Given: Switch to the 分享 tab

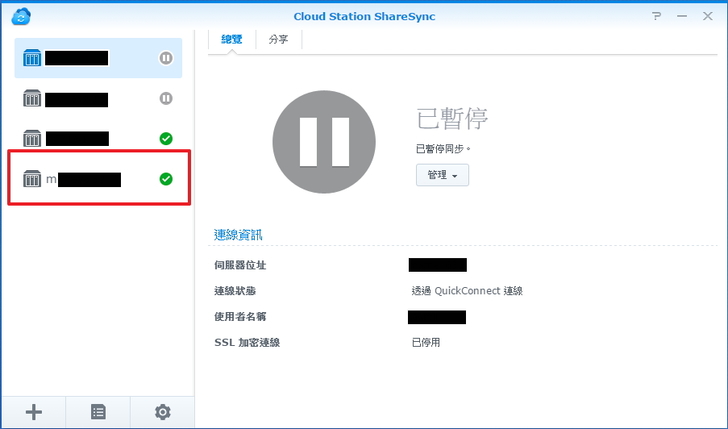Looking at the screenshot, I should click(278, 39).
